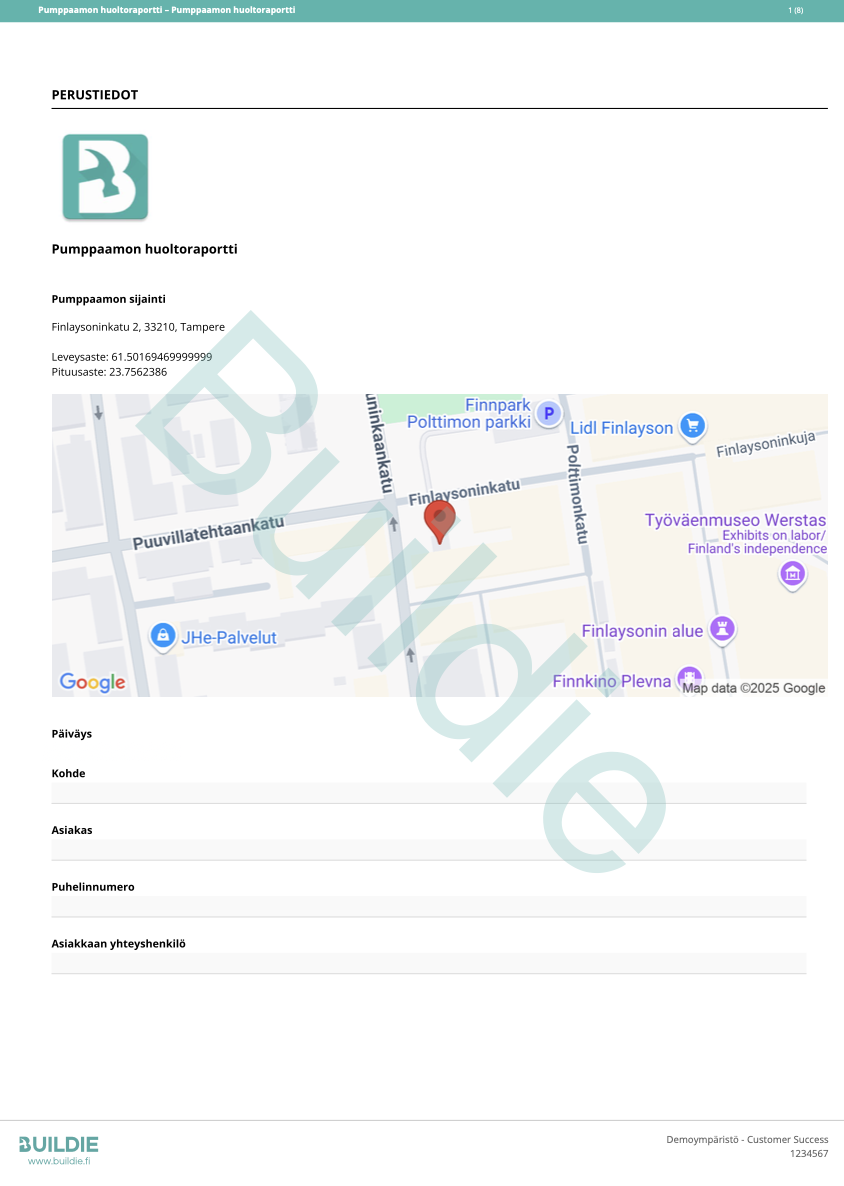Click the Google logo on map
This screenshot has height=1186, width=844.
click(x=92, y=682)
